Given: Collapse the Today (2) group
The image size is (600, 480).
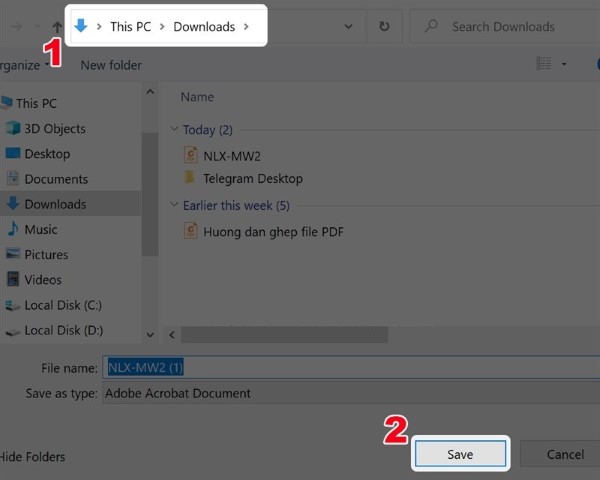Looking at the screenshot, I should (174, 130).
